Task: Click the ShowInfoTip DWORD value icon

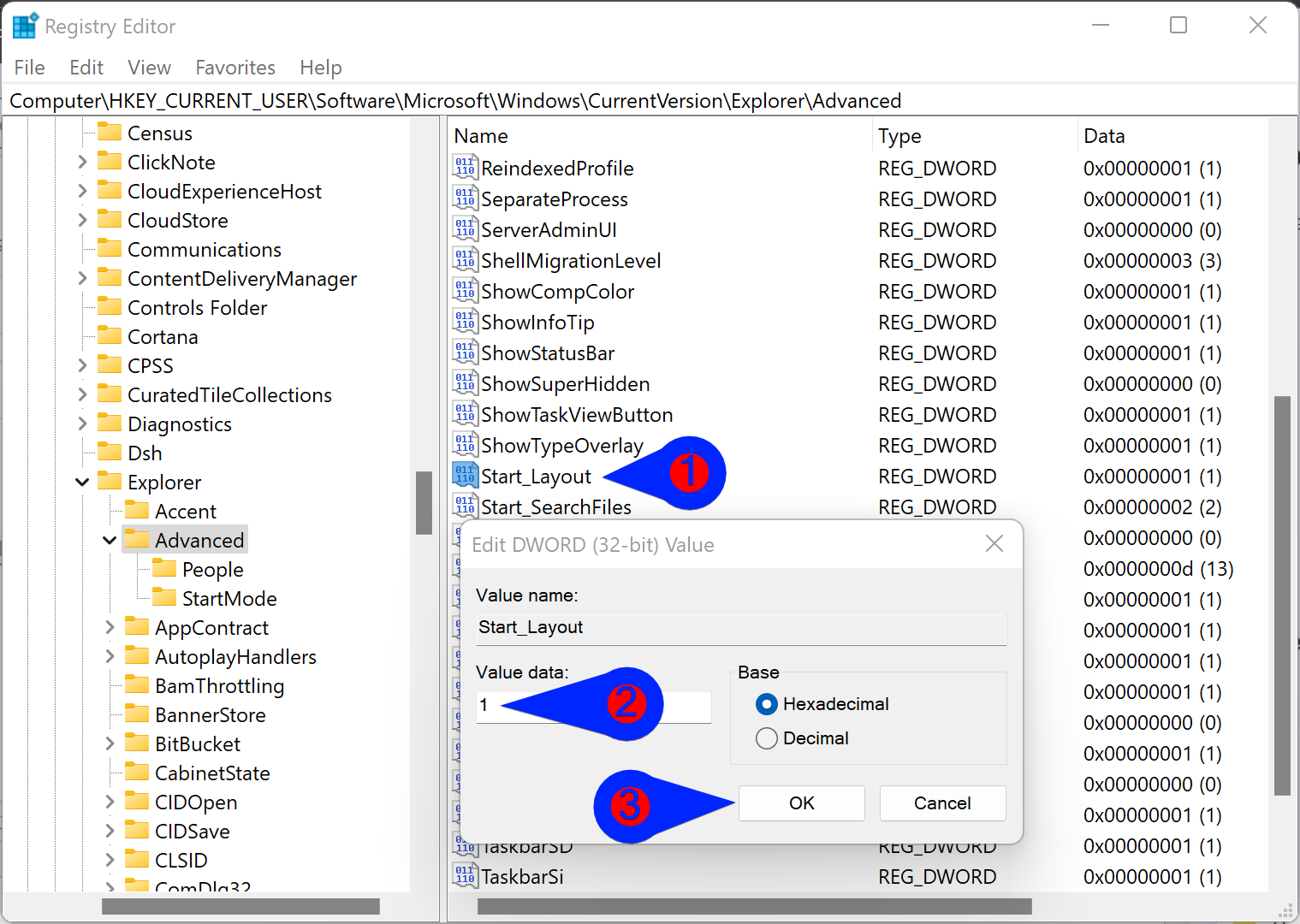Action: click(x=465, y=321)
